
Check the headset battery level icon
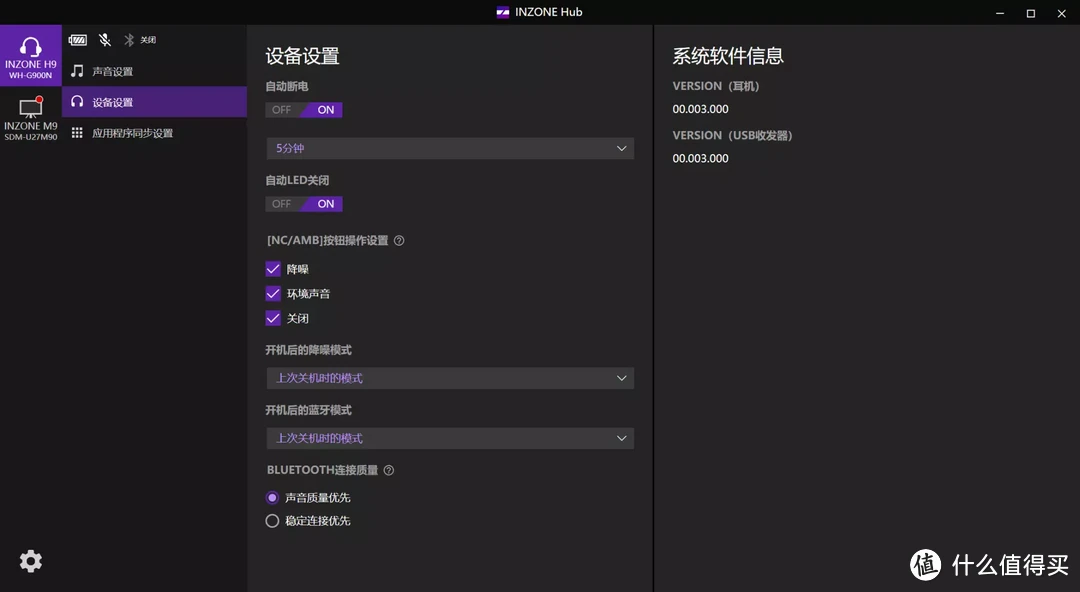pos(78,40)
